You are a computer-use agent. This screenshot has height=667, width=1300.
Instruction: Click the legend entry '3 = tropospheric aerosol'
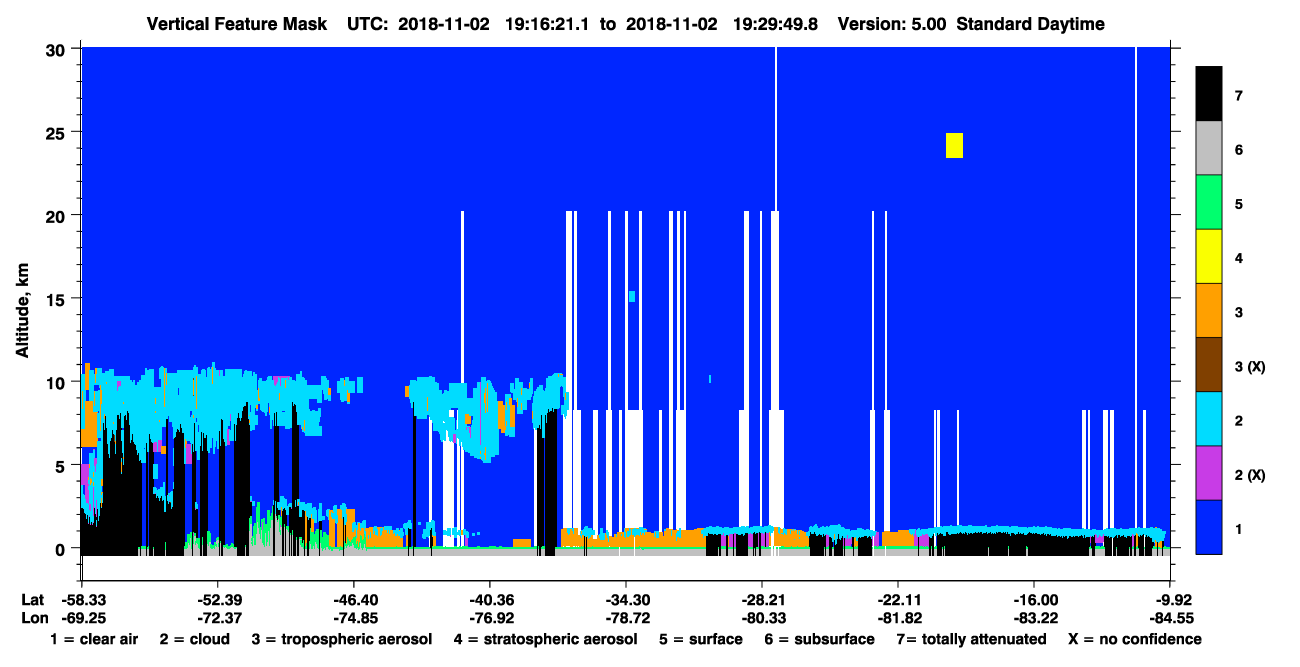341,639
